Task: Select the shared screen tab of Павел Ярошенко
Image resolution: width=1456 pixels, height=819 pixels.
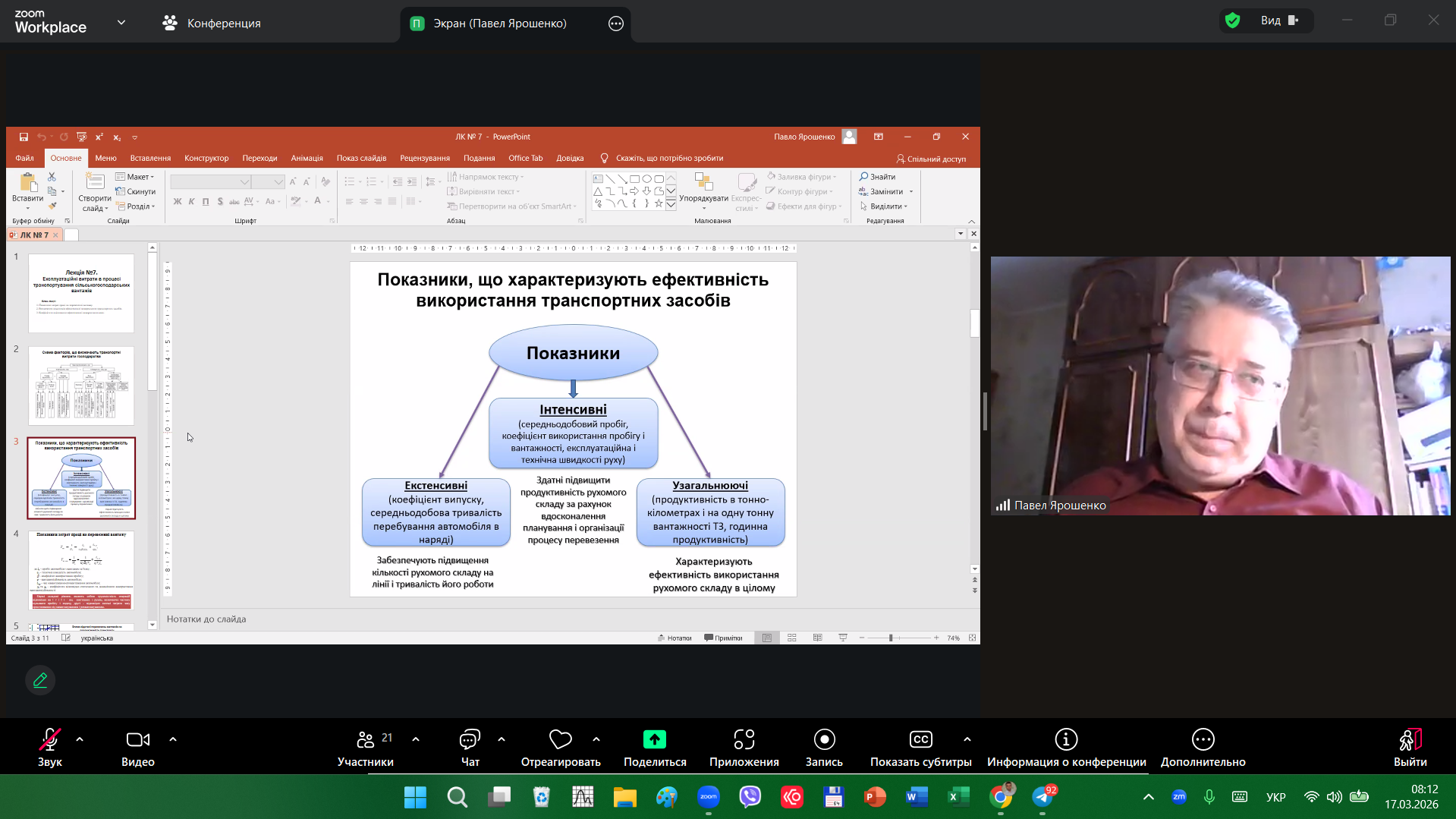Action: click(498, 24)
